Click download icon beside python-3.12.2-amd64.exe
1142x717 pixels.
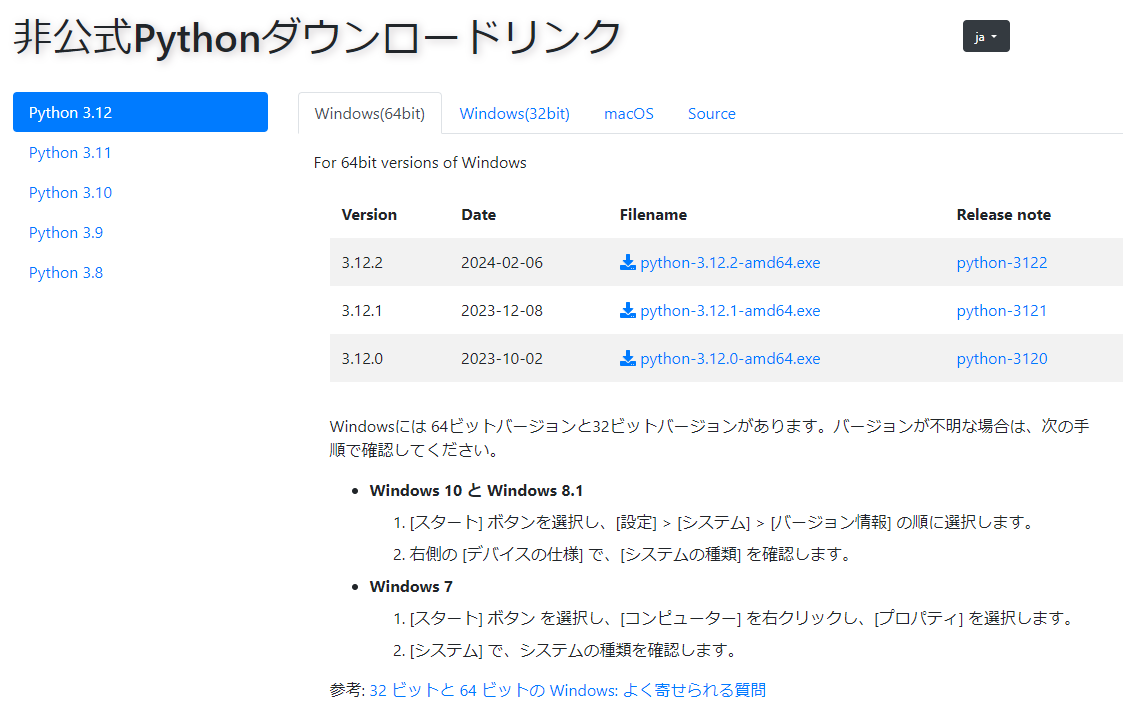(628, 263)
